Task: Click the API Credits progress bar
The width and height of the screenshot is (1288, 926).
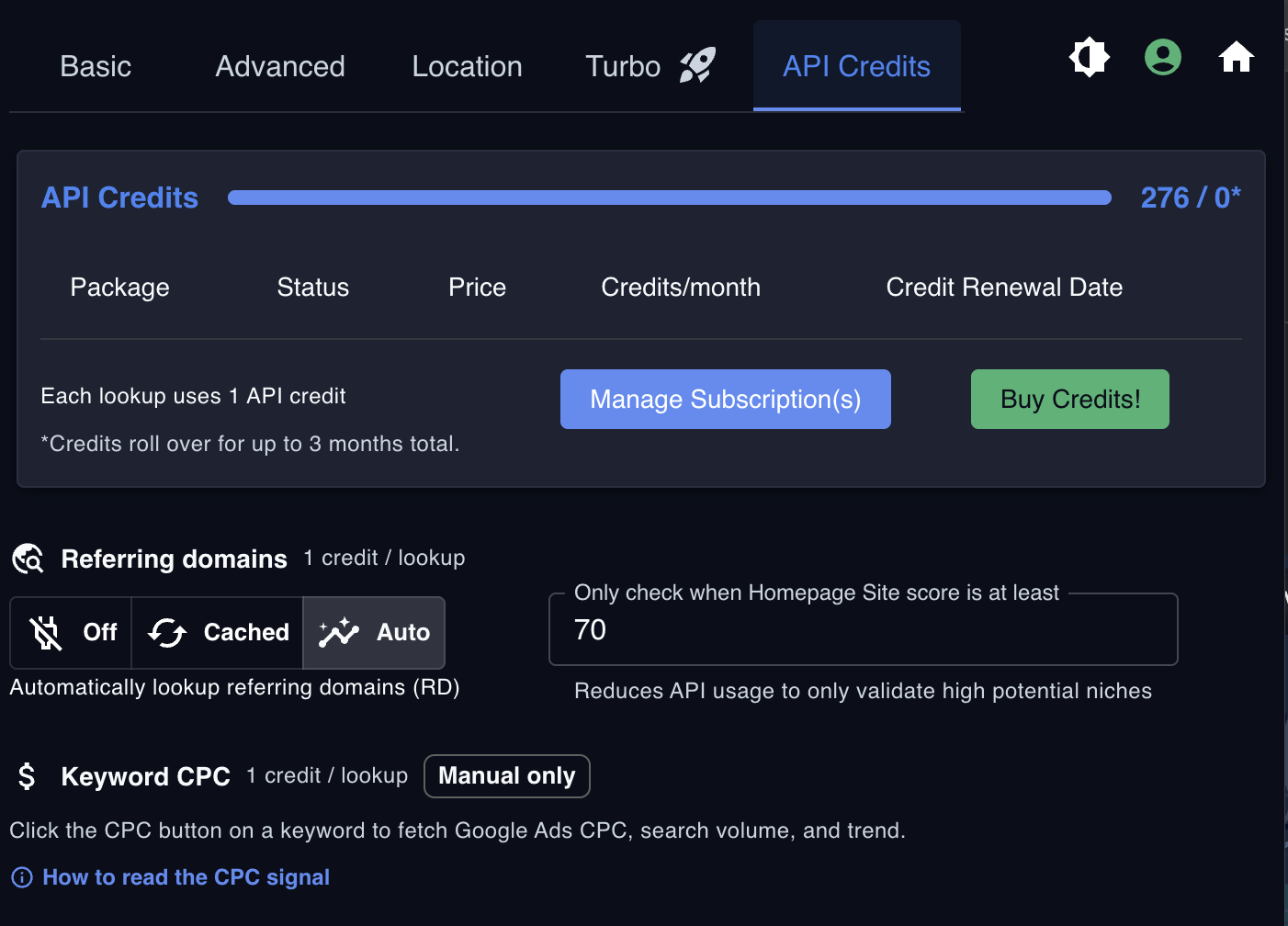Action: tap(670, 198)
